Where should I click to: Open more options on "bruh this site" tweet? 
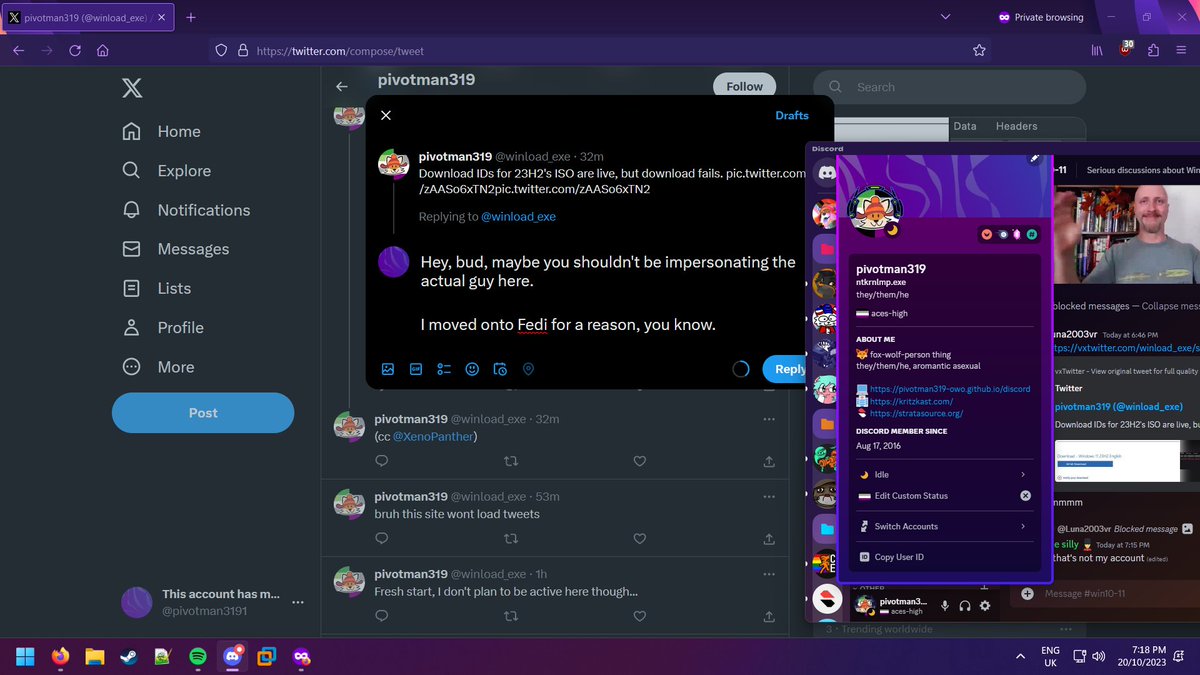click(768, 496)
